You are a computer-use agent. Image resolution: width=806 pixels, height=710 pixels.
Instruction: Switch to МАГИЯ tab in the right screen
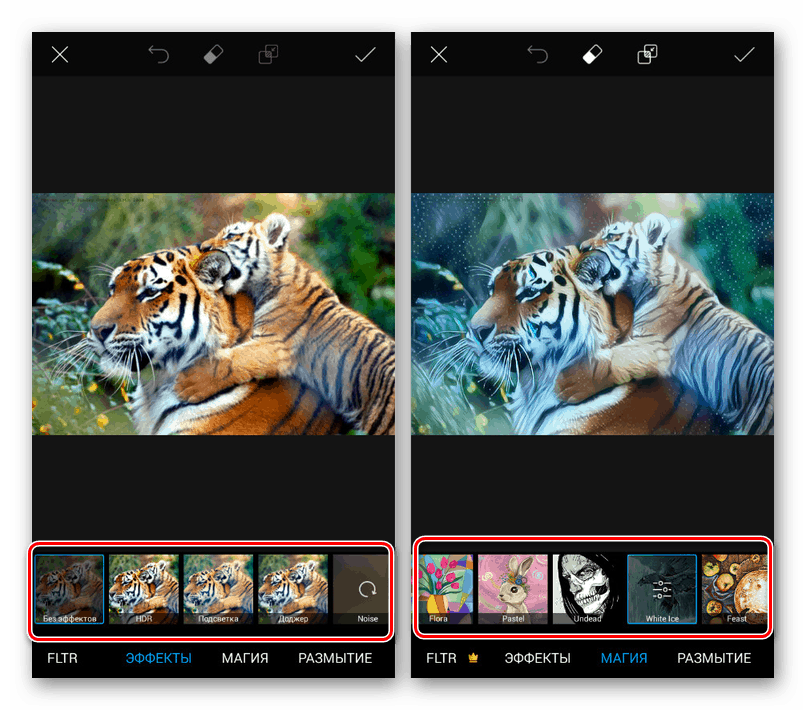(x=624, y=658)
